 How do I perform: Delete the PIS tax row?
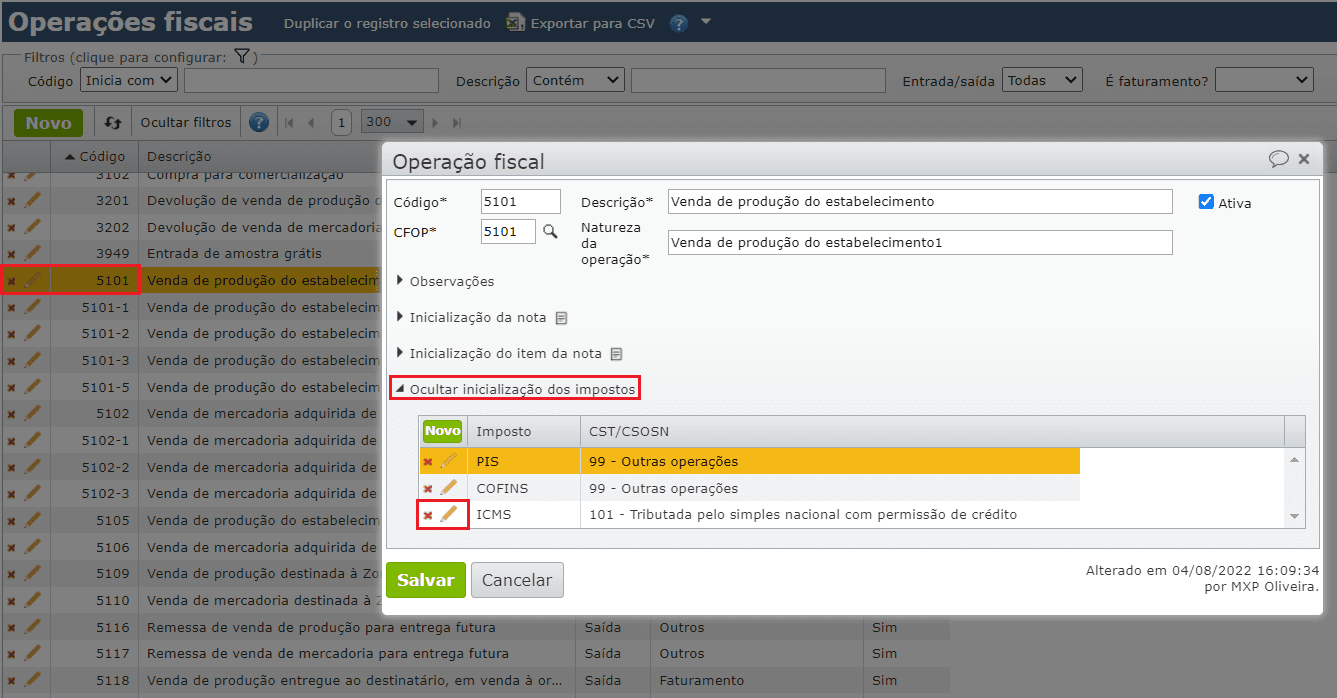point(428,462)
